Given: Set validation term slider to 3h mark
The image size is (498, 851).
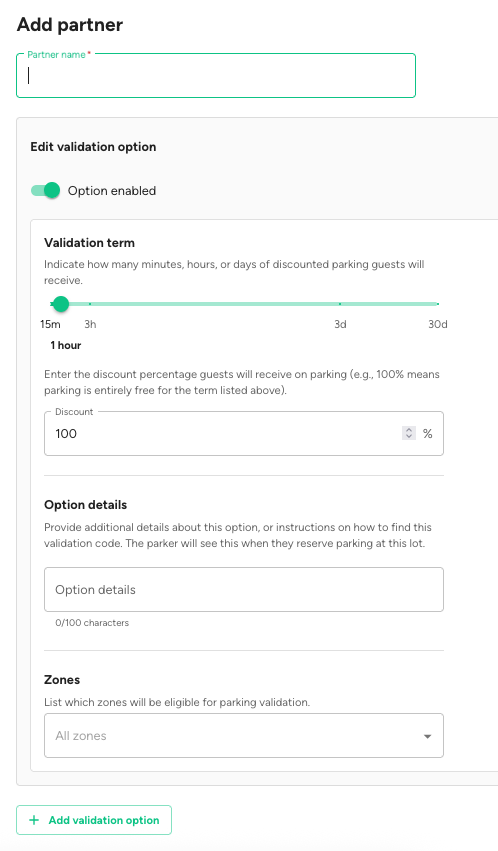Looking at the screenshot, I should click(x=90, y=304).
